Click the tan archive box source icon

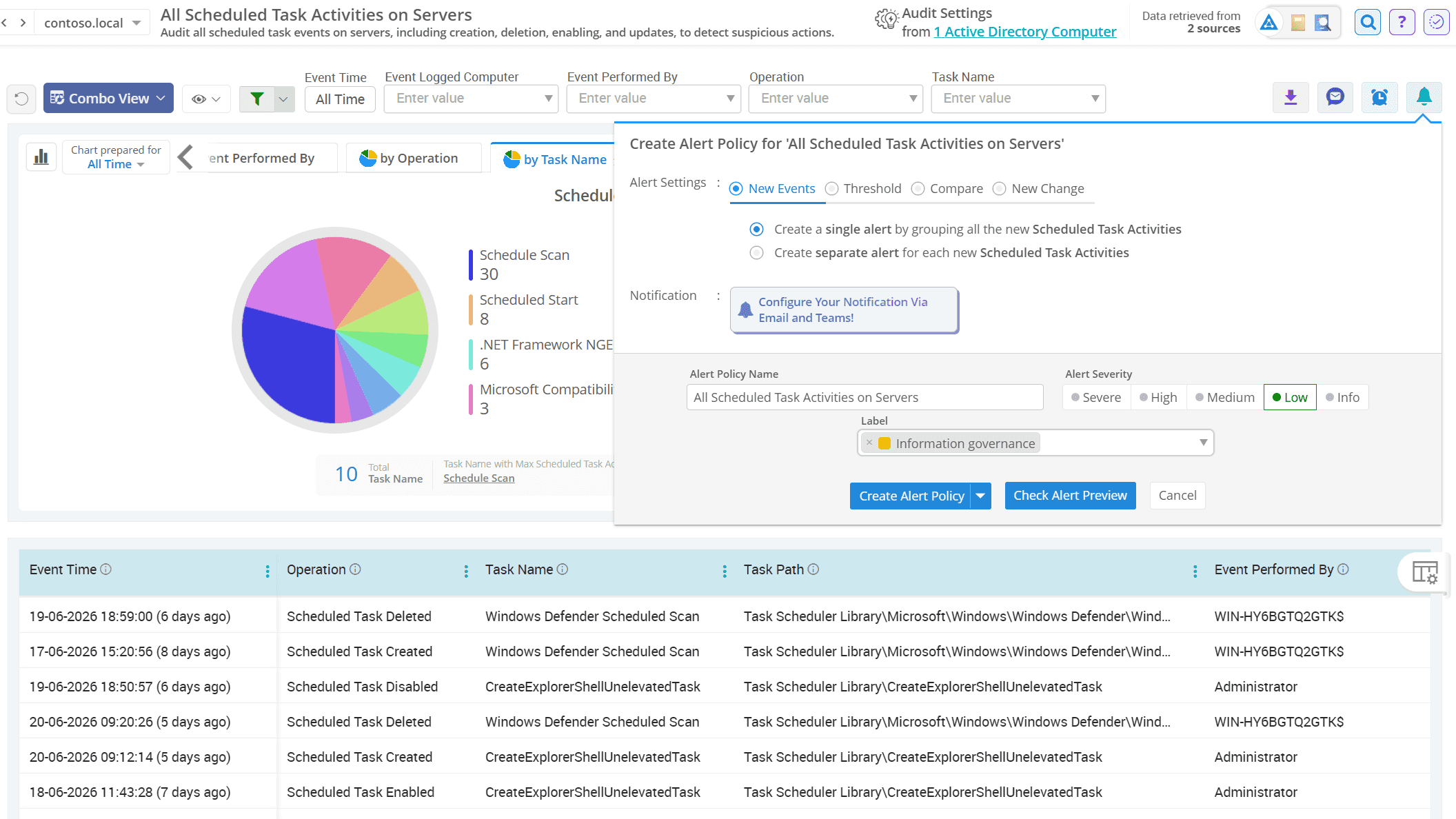(1298, 23)
